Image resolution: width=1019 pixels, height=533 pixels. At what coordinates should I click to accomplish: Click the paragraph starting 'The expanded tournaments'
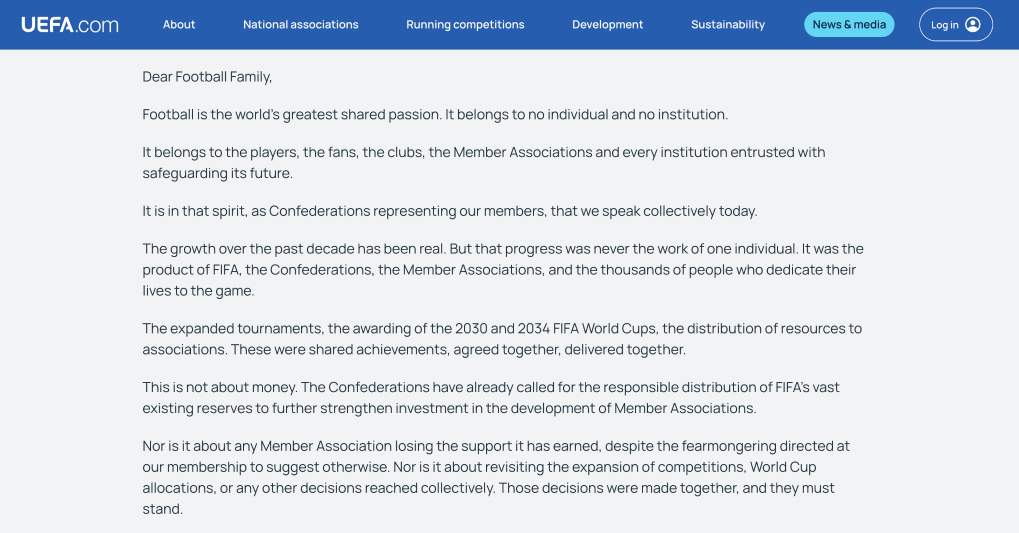click(502, 339)
